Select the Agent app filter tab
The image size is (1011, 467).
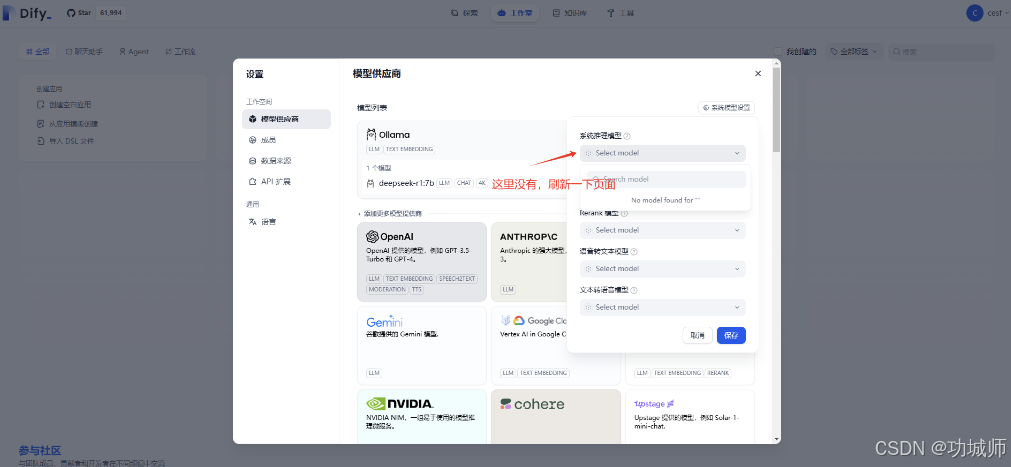click(x=133, y=52)
